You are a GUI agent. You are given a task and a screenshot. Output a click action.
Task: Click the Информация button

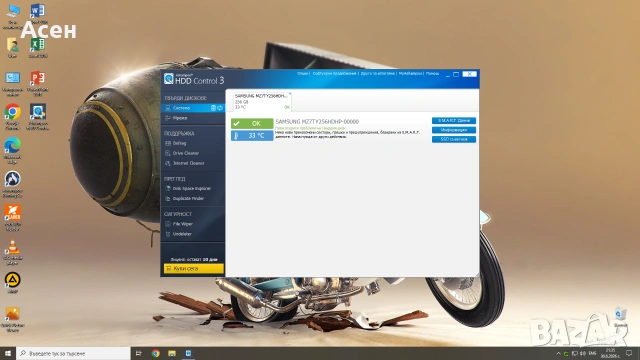(453, 130)
